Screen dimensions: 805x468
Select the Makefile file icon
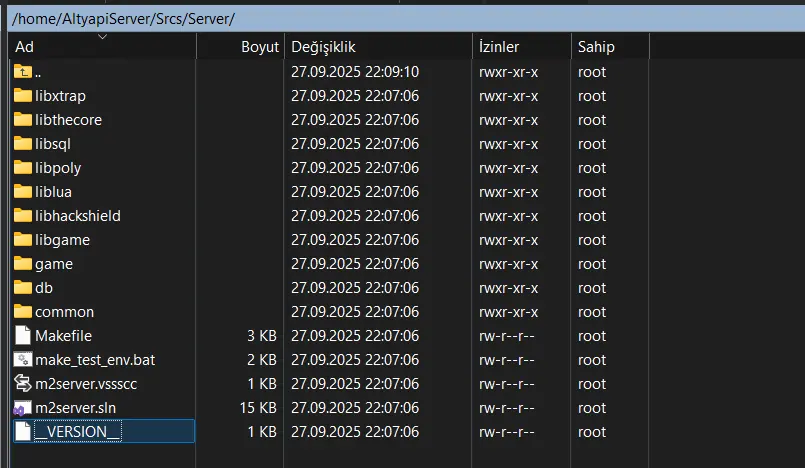pos(23,336)
